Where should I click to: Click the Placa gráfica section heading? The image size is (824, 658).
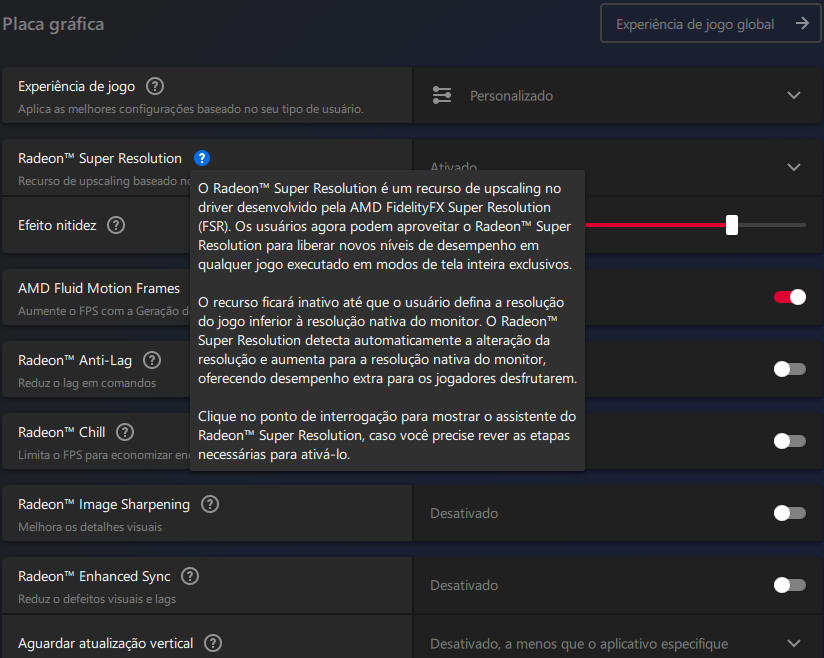pos(53,24)
